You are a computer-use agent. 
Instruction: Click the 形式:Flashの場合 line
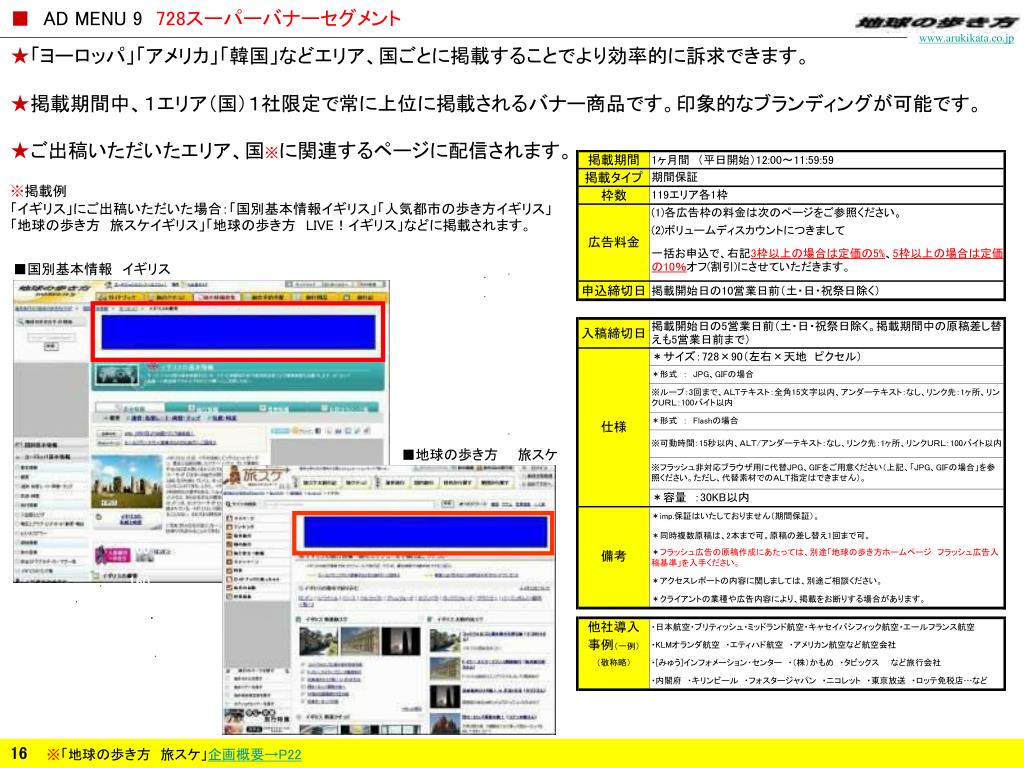pyautogui.click(x=695, y=421)
